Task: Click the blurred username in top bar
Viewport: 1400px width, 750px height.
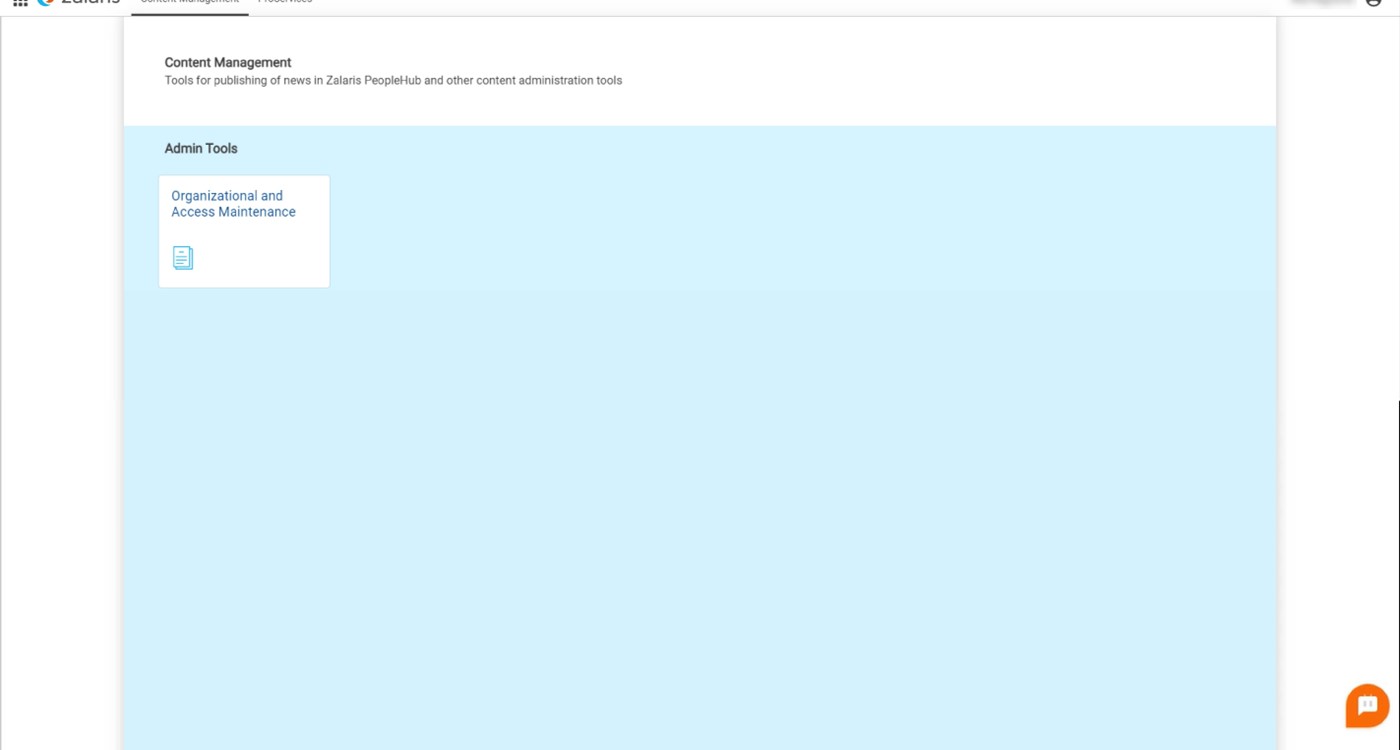Action: coord(1320,3)
